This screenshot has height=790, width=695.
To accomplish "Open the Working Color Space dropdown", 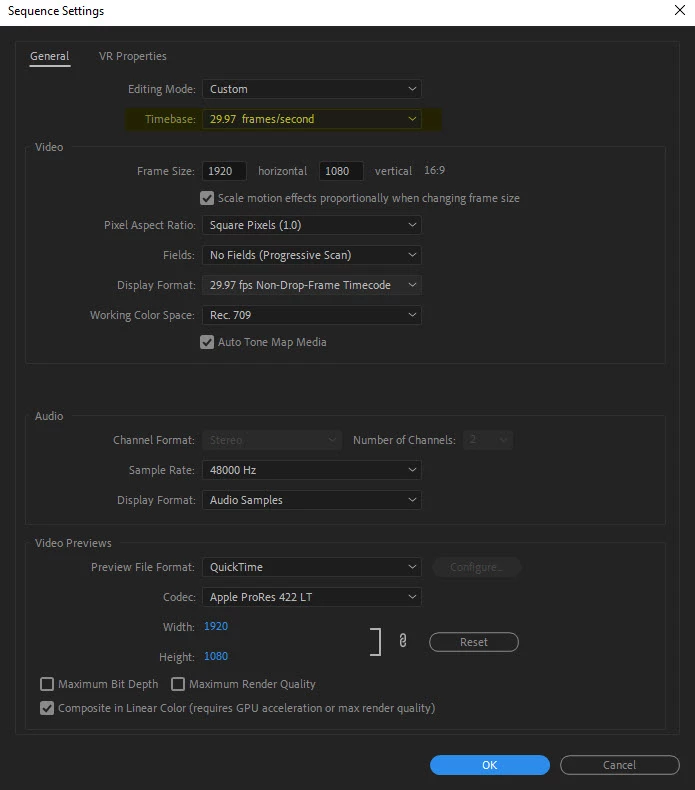I will pyautogui.click(x=312, y=315).
